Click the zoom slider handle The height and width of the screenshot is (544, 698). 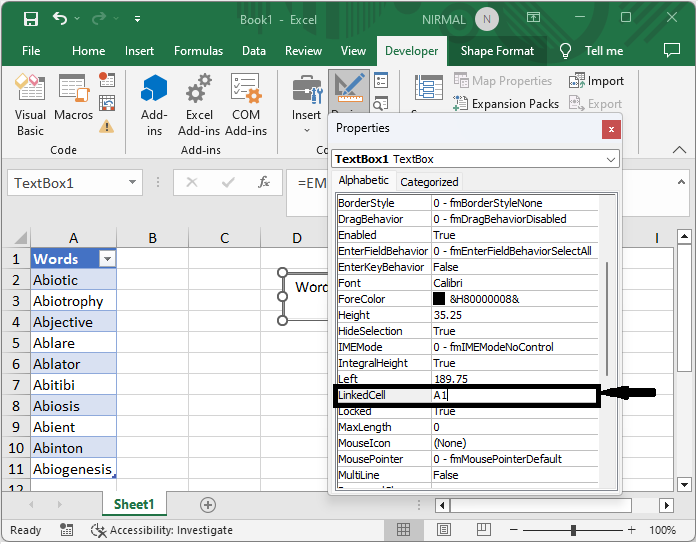pyautogui.click(x=573, y=530)
